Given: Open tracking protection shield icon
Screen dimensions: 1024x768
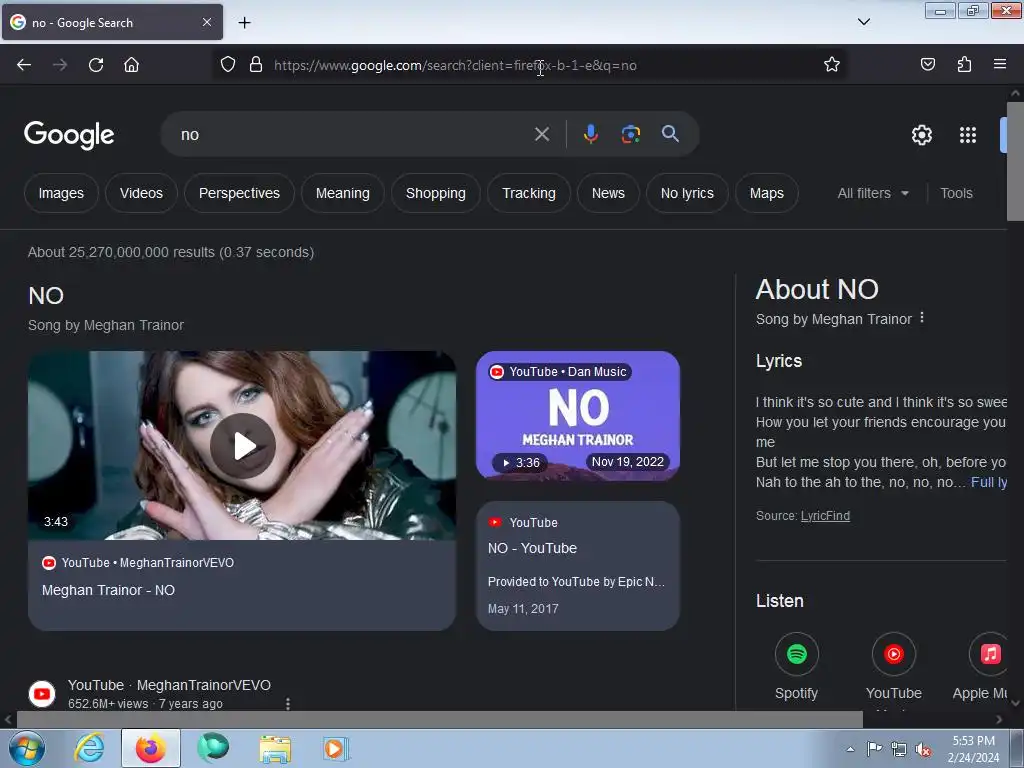Looking at the screenshot, I should 227,65.
